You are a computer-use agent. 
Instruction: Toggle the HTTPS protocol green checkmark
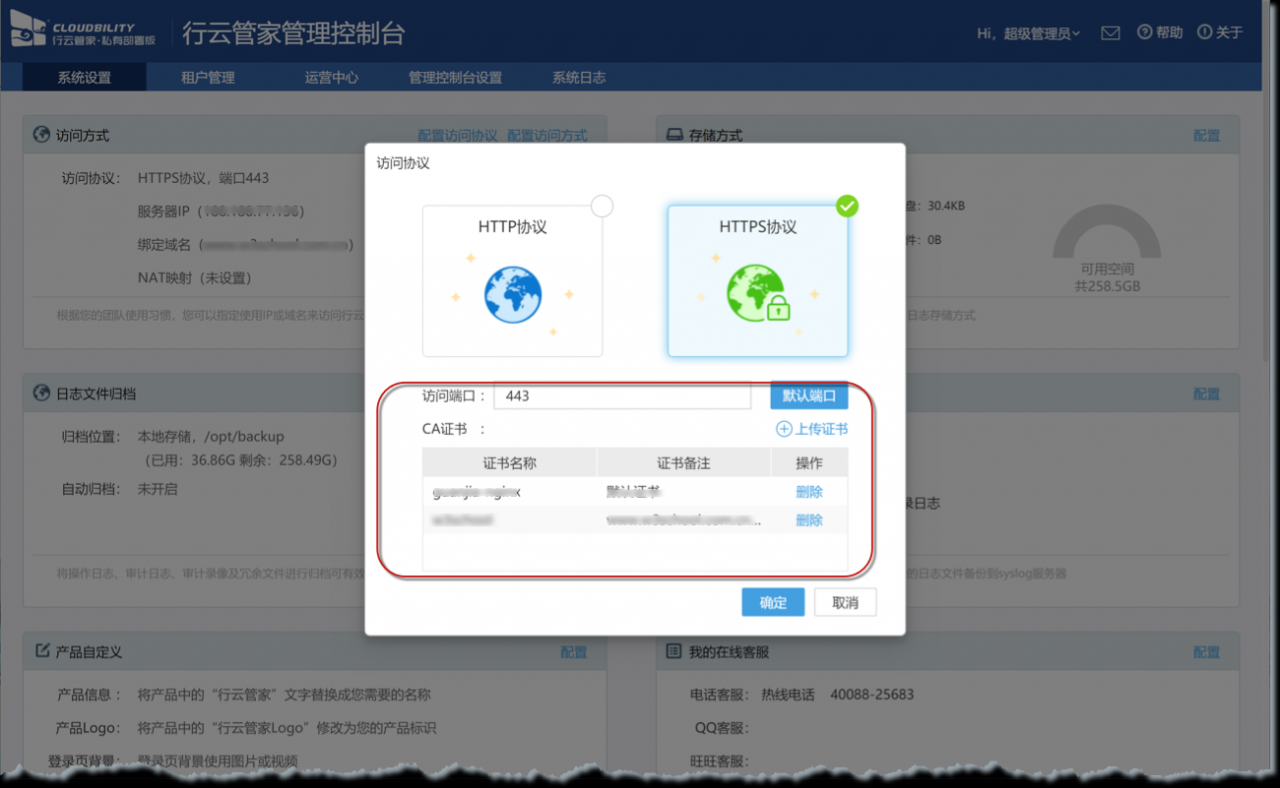click(x=847, y=206)
